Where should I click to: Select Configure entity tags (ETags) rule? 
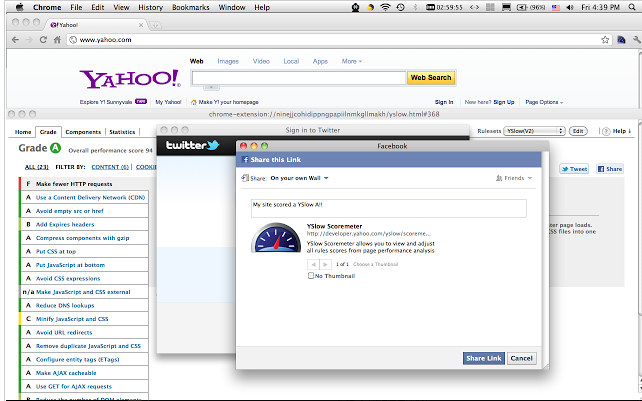click(x=84, y=360)
